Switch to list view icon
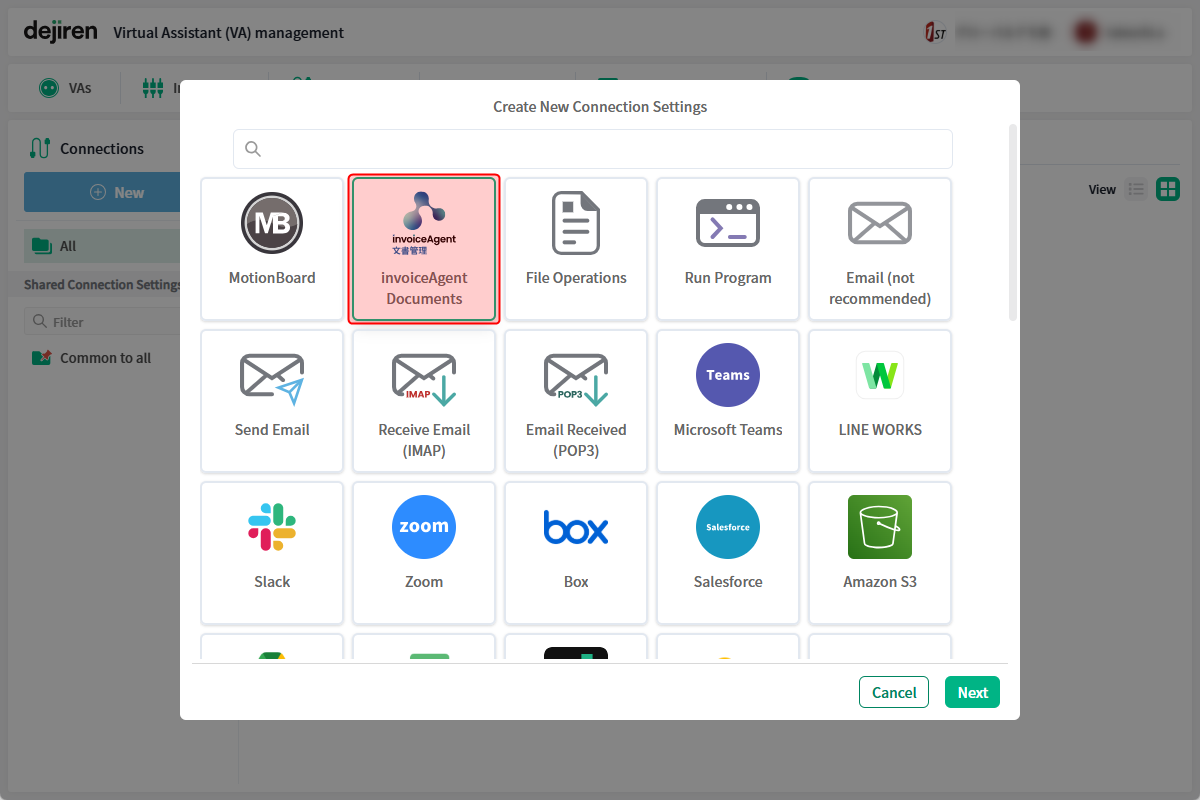The image size is (1200, 800). click(x=1136, y=189)
